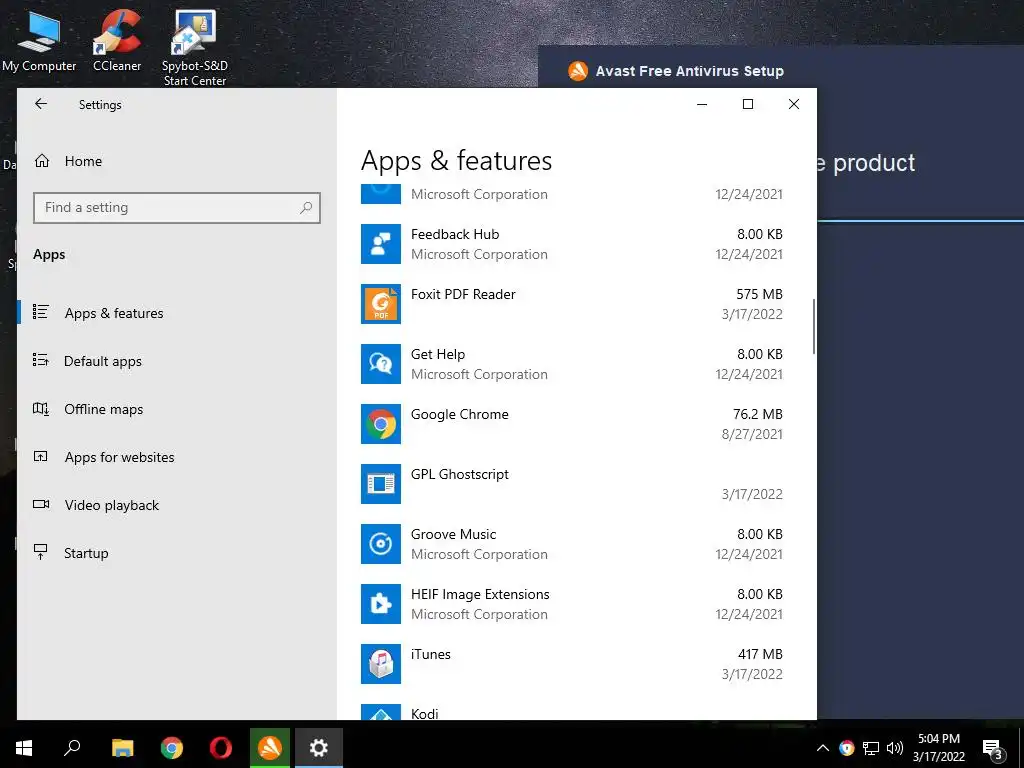Click the Offline maps sidebar icon
Viewport: 1024px width, 768px height.
coord(41,409)
